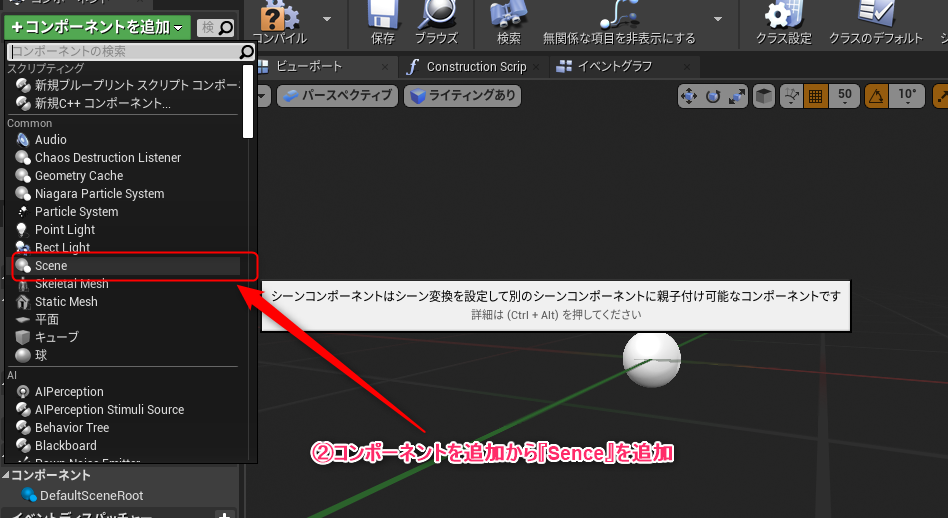Select Scene from the component list
This screenshot has width=948, height=518.
pyautogui.click(x=51, y=266)
